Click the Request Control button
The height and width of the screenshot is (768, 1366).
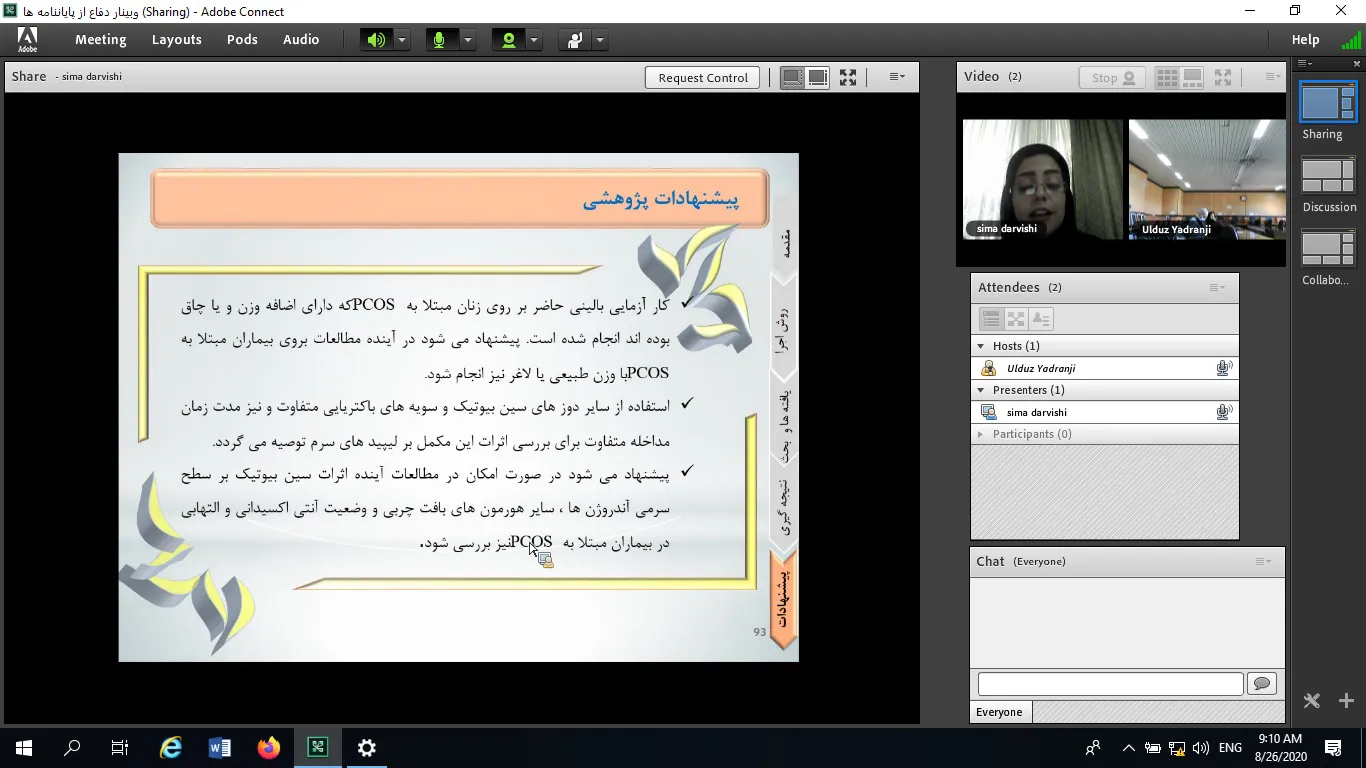703,78
